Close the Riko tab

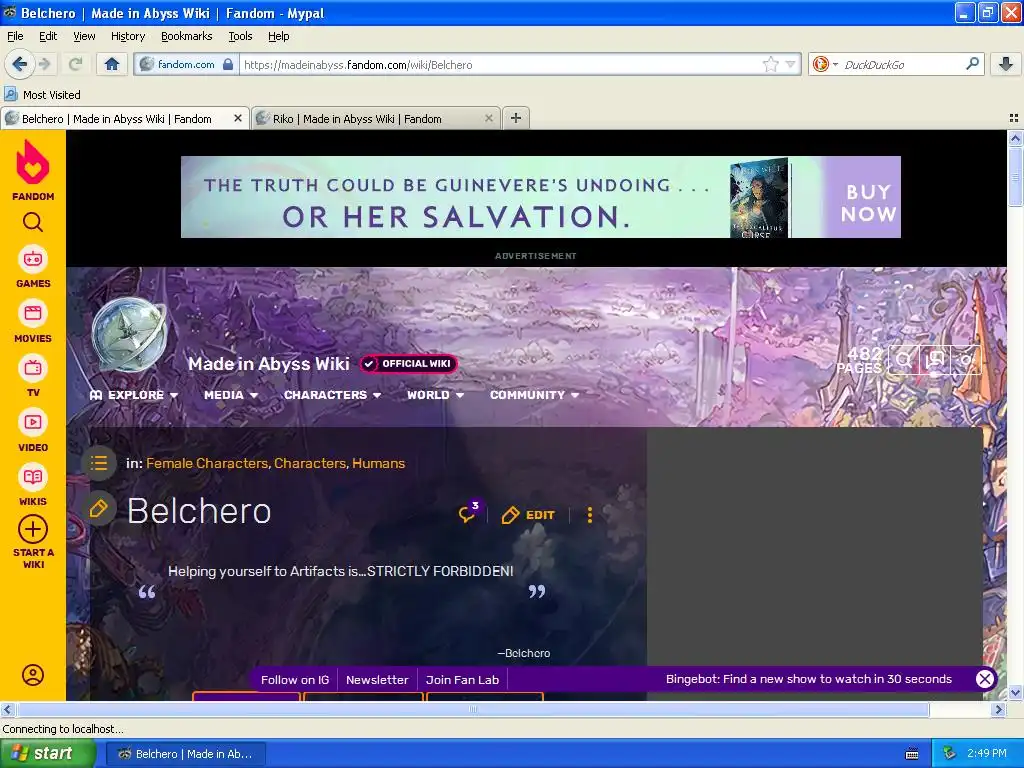tap(488, 118)
